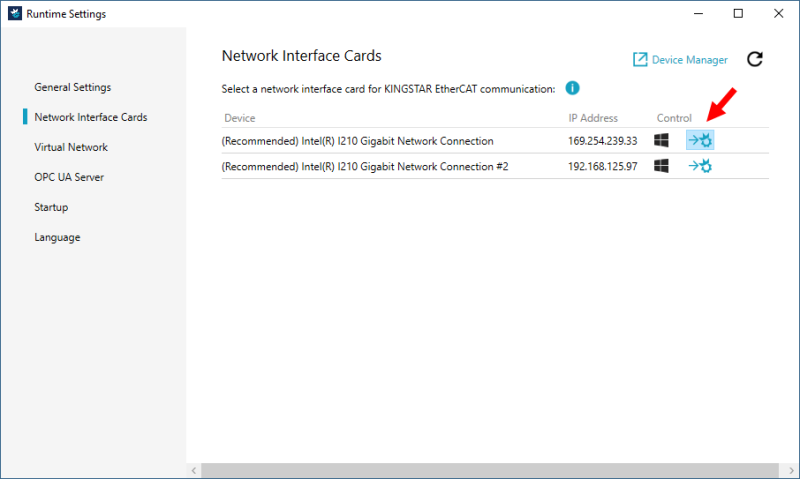Screen dimensions: 800x479
Task: Assign first network card to KINGSTAR control
Action: coord(700,141)
